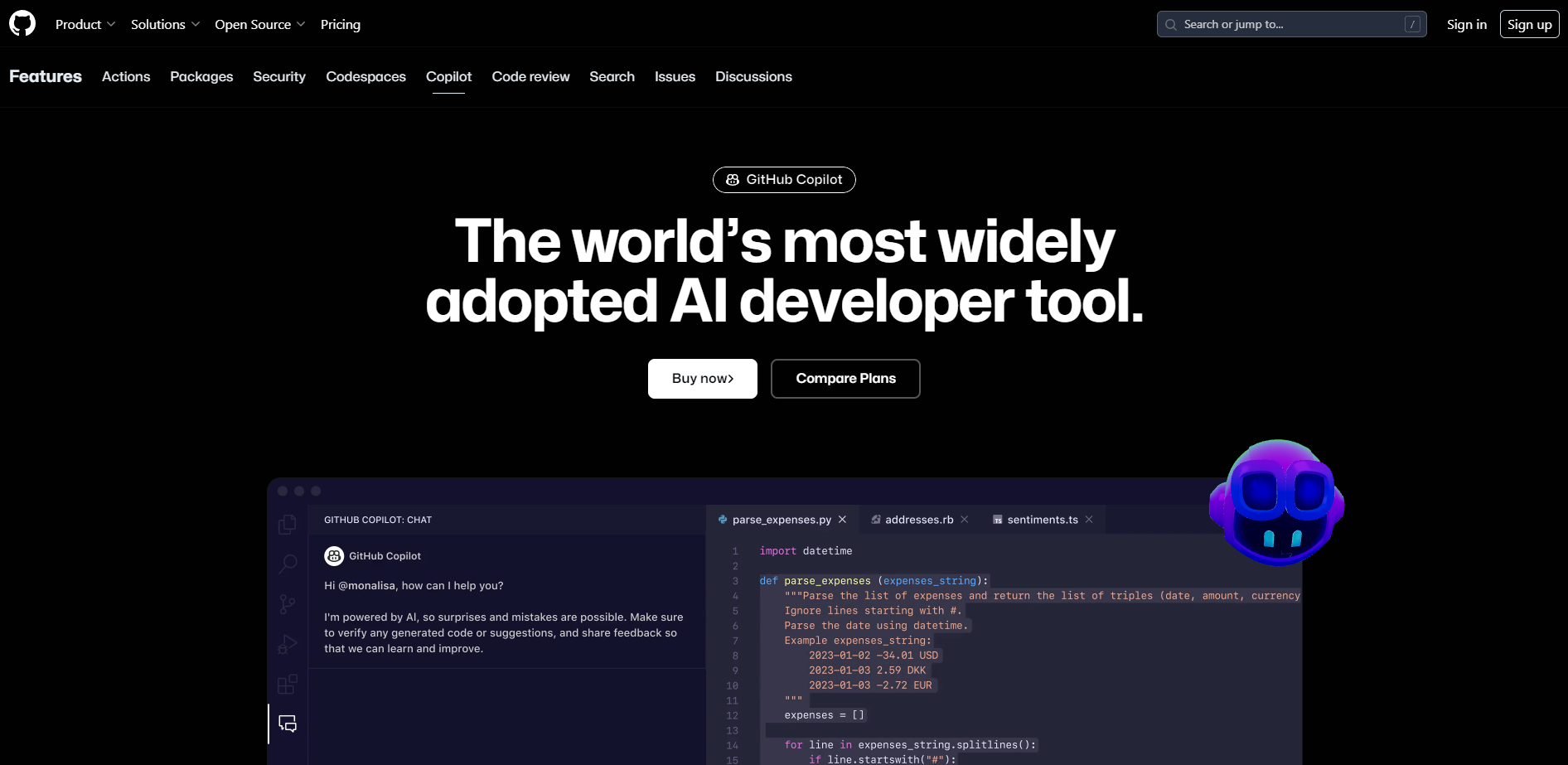The width and height of the screenshot is (1568, 765).
Task: Click the Buy now button
Action: [x=702, y=378]
